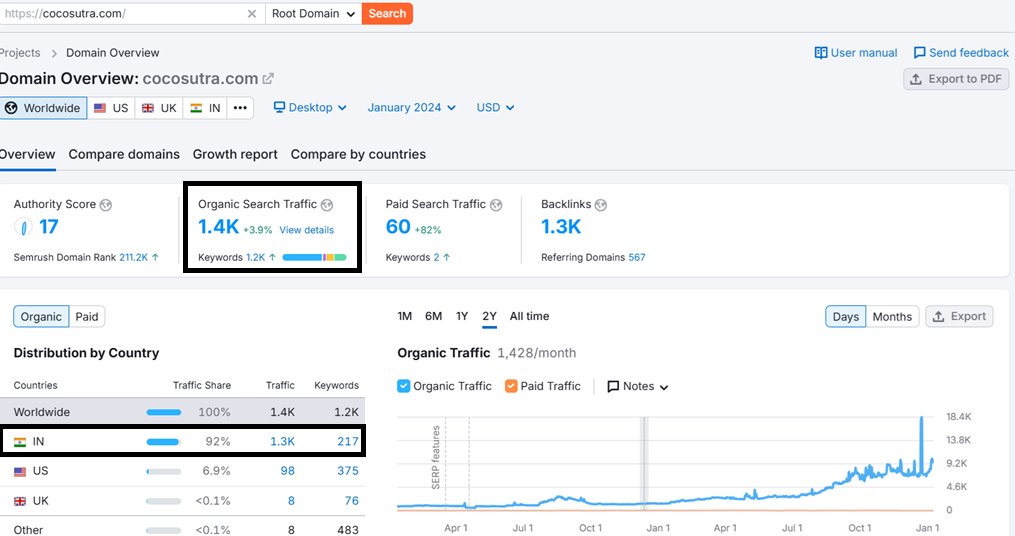Click the globe icon beside Organic Search Traffic

pos(327,205)
